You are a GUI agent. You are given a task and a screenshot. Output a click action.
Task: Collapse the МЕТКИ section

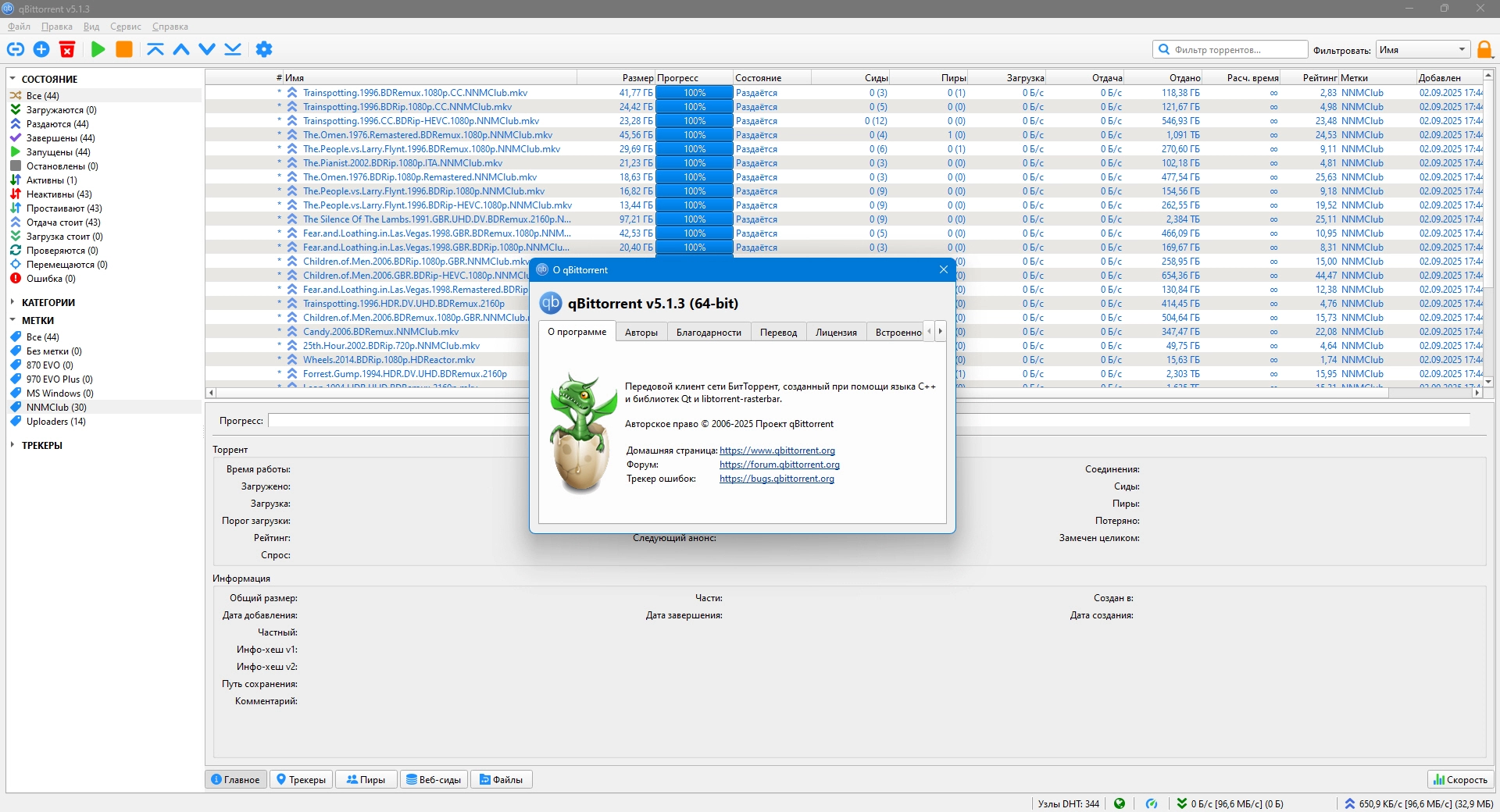(x=12, y=320)
